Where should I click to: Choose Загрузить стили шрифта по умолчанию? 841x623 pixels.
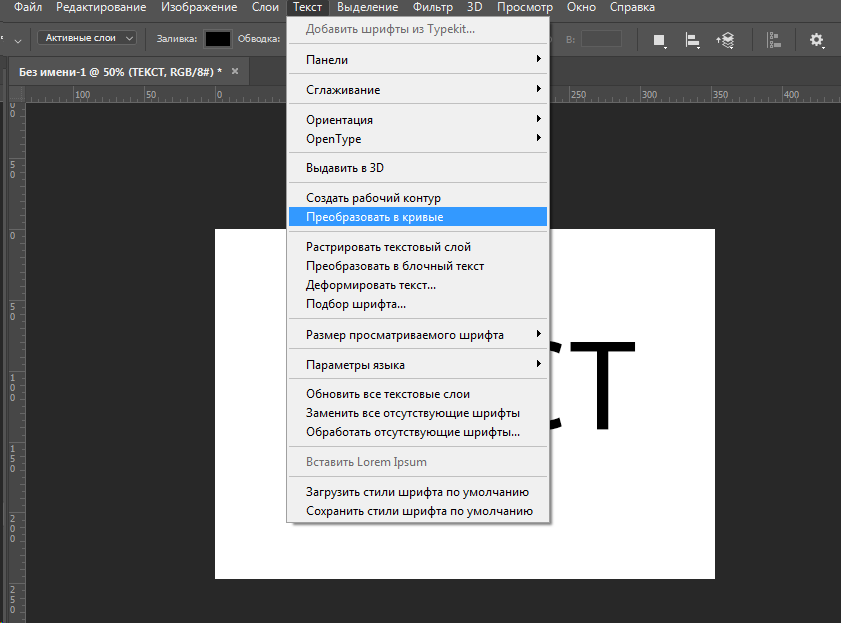[x=418, y=492]
